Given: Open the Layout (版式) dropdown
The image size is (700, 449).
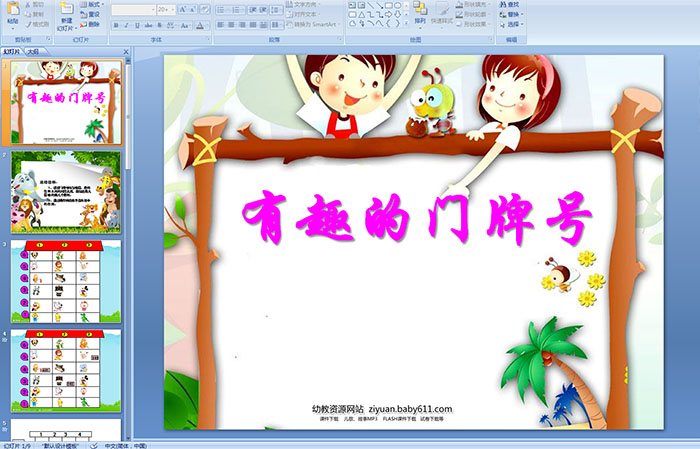Looking at the screenshot, I should (x=92, y=4).
